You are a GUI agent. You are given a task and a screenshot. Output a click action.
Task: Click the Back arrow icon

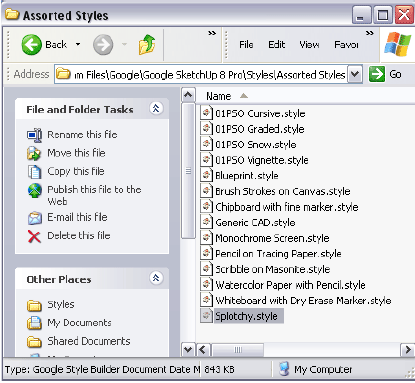pos(31,45)
